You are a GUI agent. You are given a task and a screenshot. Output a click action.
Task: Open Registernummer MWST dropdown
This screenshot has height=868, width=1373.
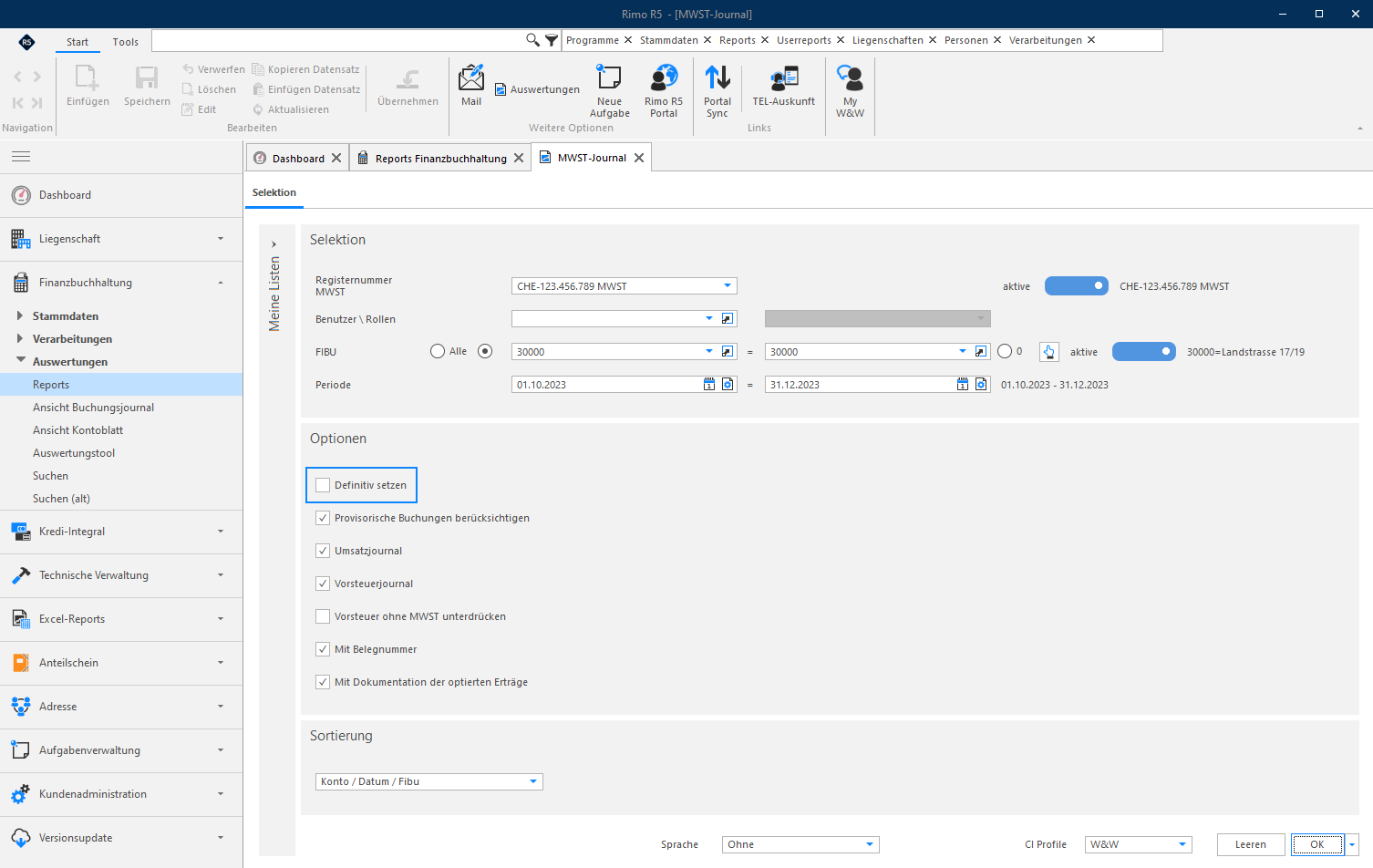pyautogui.click(x=728, y=286)
